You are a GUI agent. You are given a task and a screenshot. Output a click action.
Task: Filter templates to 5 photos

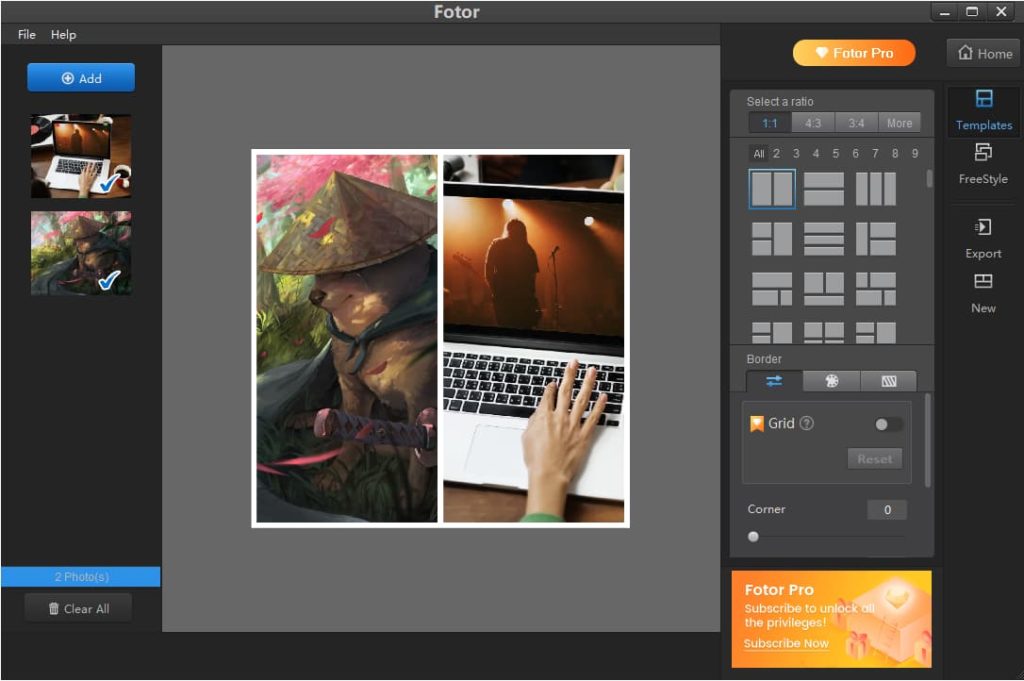[x=835, y=153]
